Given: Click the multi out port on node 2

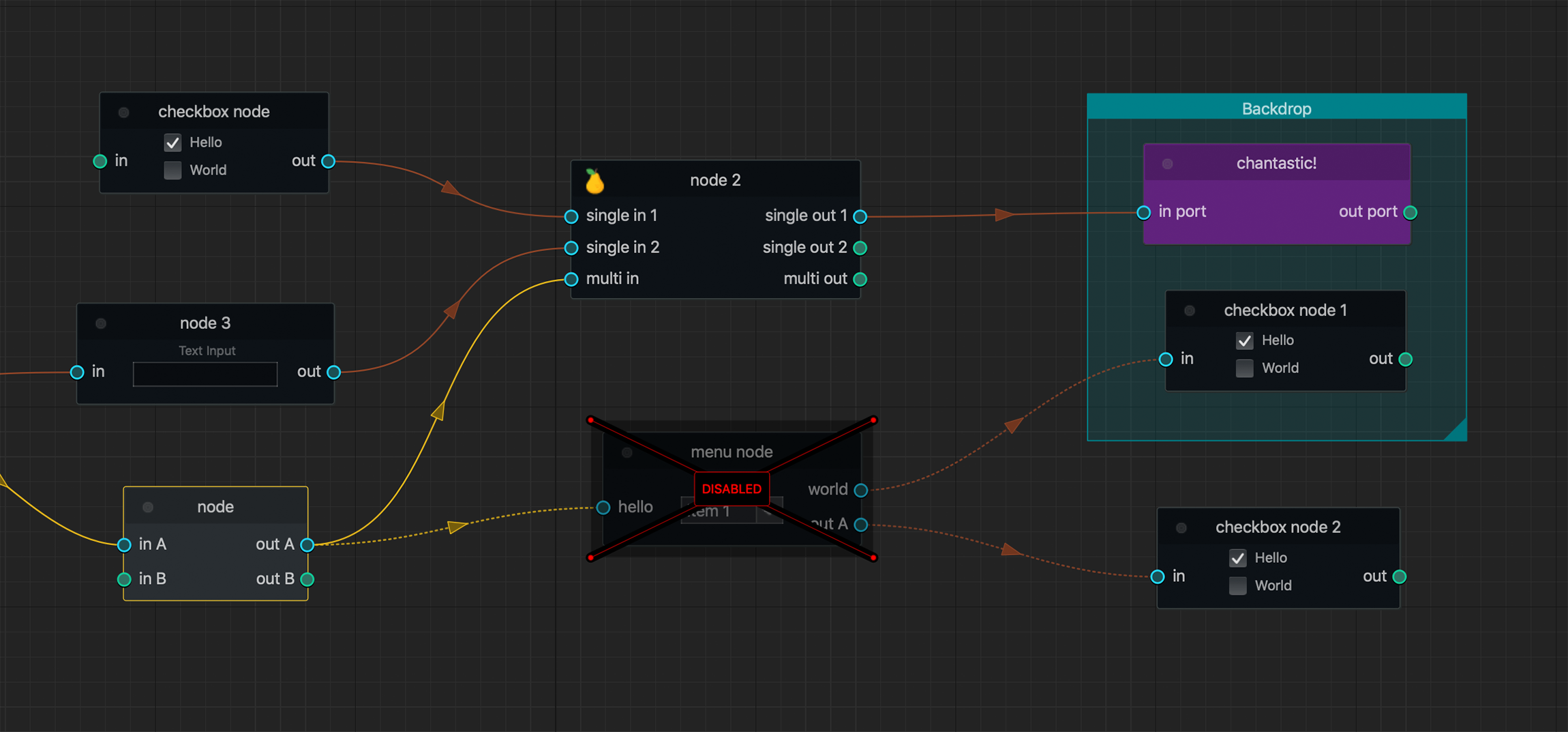Looking at the screenshot, I should click(x=860, y=278).
